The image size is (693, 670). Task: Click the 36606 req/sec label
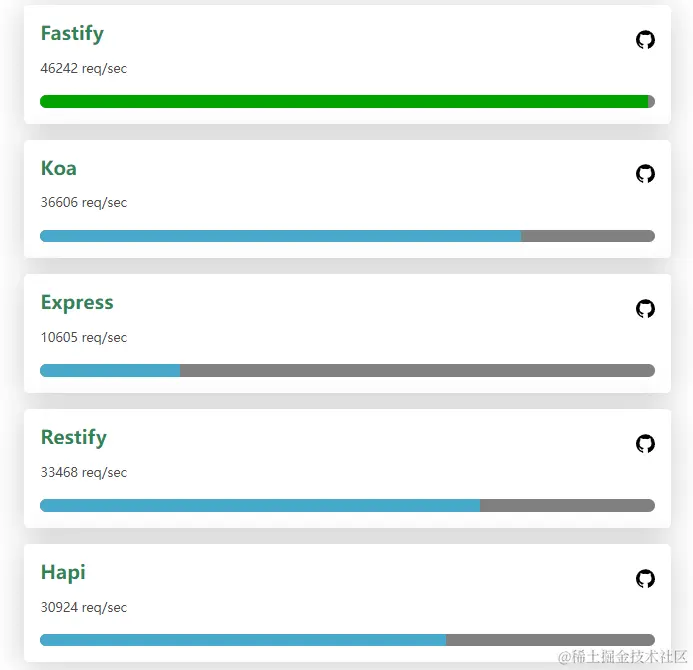[84, 202]
